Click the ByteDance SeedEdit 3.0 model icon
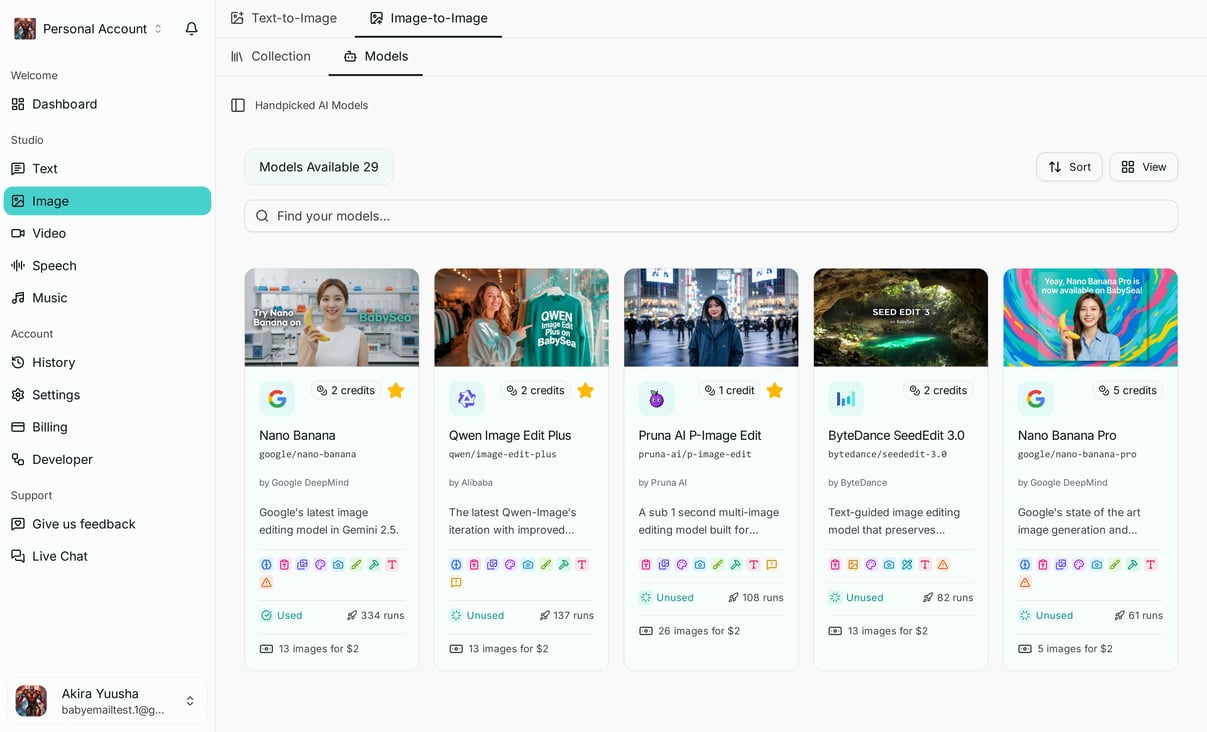 (x=846, y=398)
